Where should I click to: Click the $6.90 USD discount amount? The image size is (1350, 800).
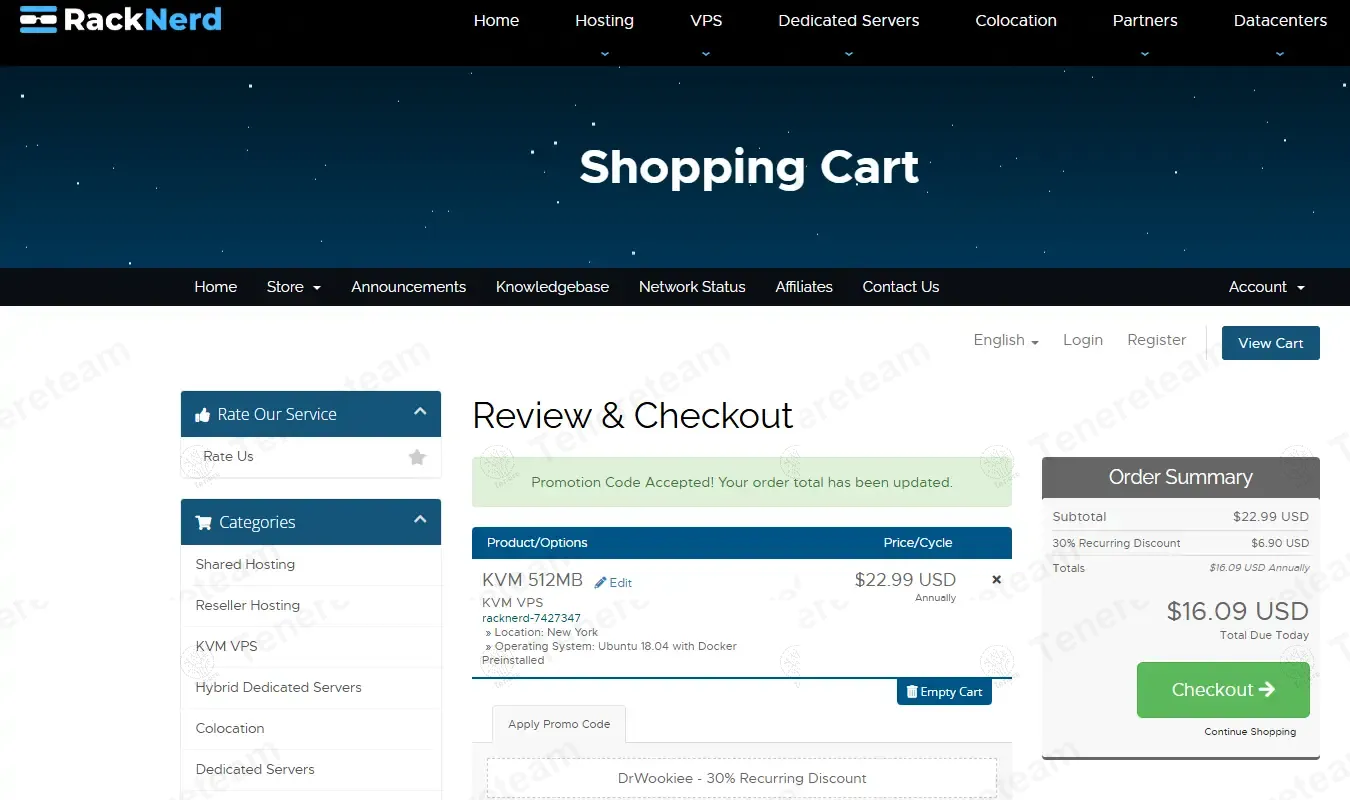click(x=1280, y=543)
